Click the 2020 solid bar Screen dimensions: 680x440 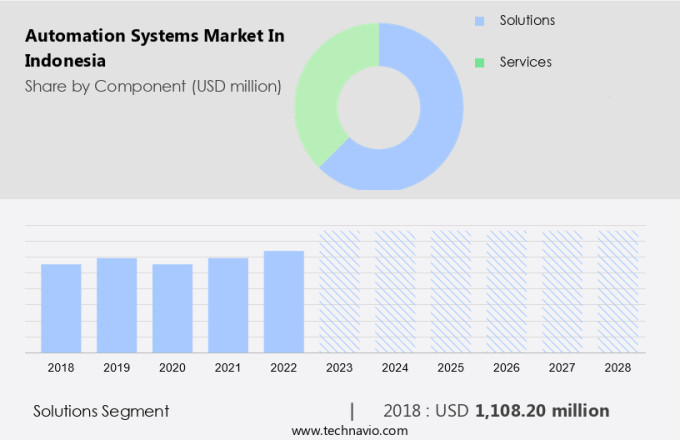click(172, 308)
